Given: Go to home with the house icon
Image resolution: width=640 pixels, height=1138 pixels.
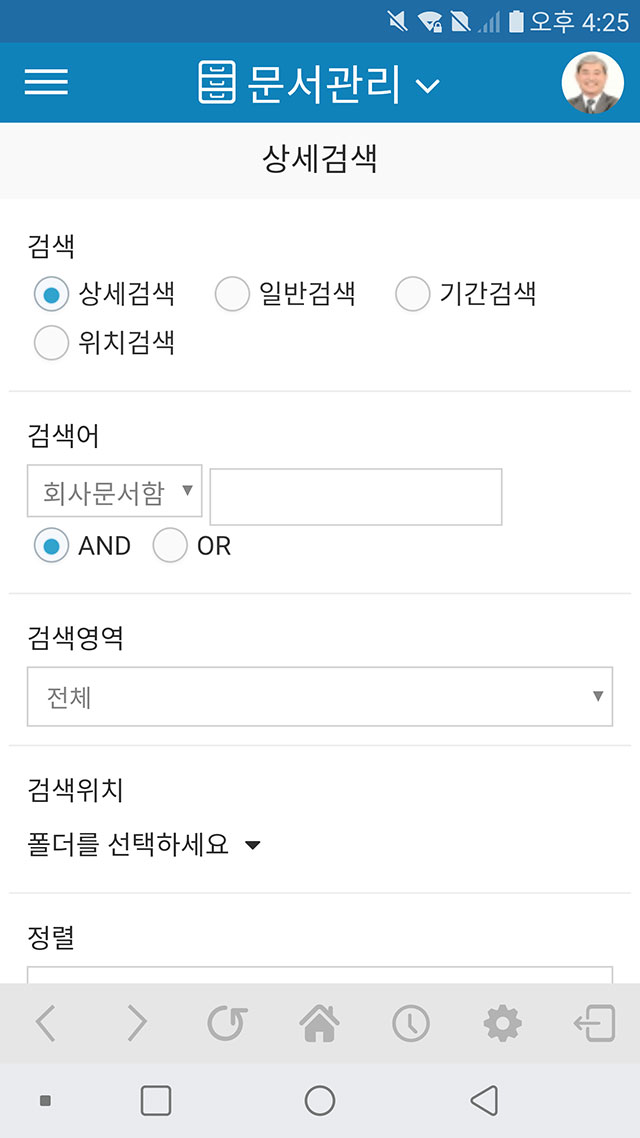Looking at the screenshot, I should tap(319, 1023).
